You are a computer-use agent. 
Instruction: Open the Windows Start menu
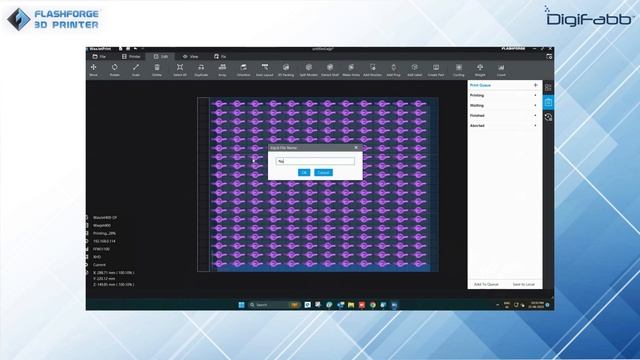(x=242, y=305)
